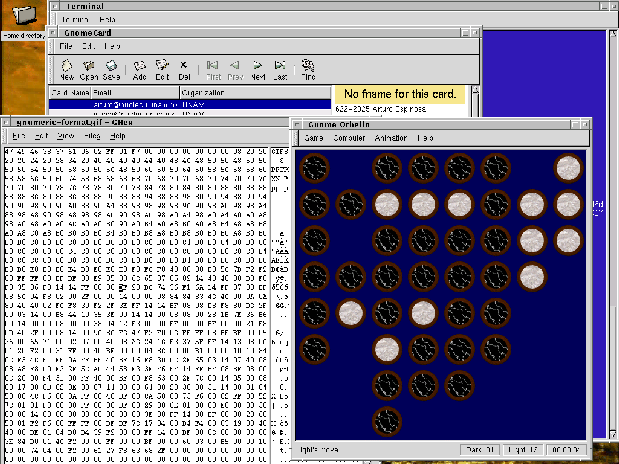Click the Del card toolbar icon

coord(184,69)
